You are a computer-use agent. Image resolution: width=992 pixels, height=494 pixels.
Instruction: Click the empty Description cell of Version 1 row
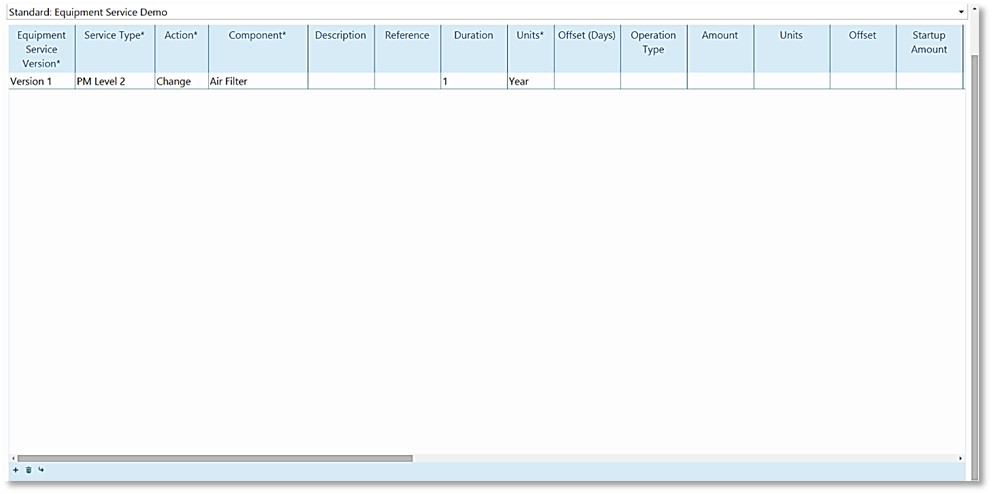pos(341,81)
